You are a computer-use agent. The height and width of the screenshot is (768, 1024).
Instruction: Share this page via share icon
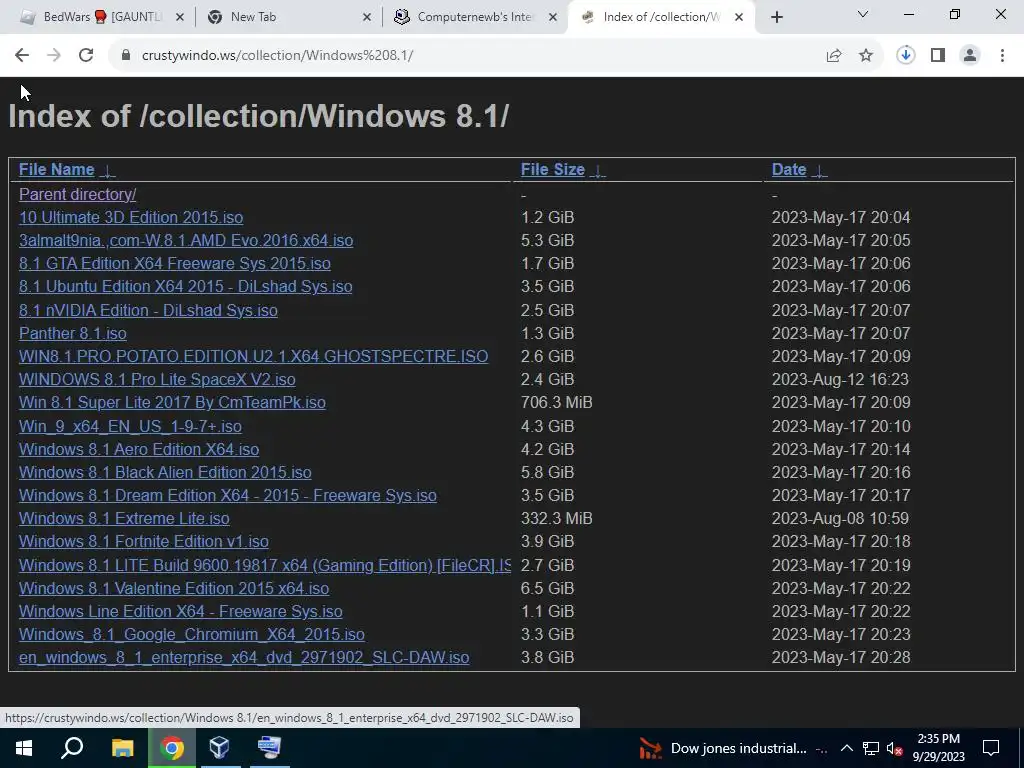(834, 56)
